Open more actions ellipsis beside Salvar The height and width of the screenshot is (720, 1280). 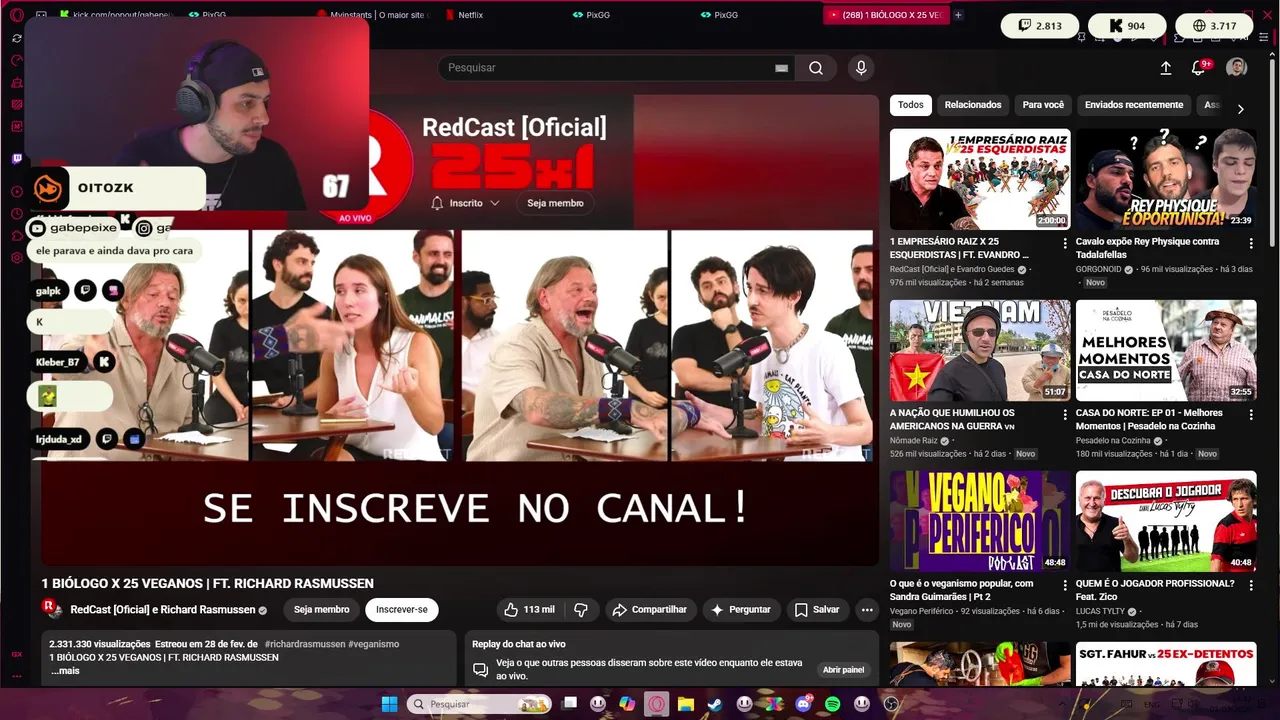[867, 610]
